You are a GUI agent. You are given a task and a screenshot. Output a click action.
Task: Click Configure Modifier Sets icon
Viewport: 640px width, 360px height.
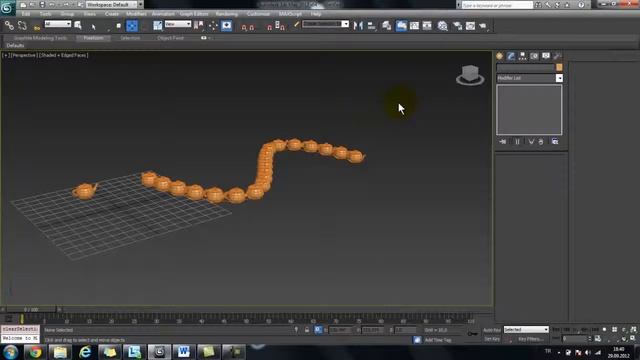[555, 142]
